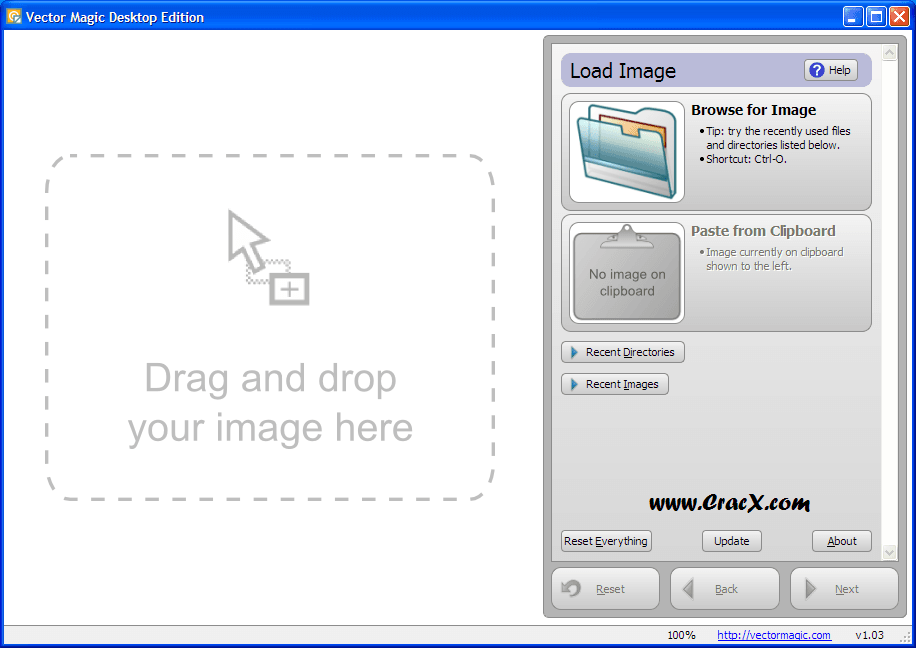
Task: Go to previous step with Back button
Action: (725, 589)
